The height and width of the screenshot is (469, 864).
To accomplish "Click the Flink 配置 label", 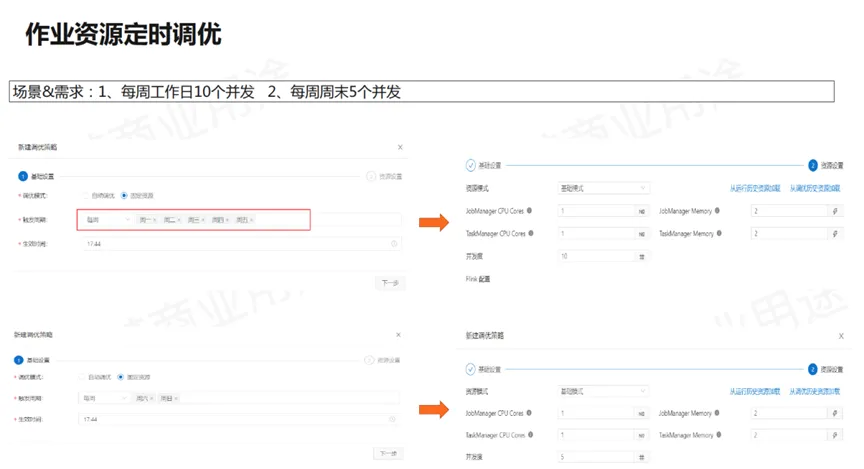I will tap(478, 279).
